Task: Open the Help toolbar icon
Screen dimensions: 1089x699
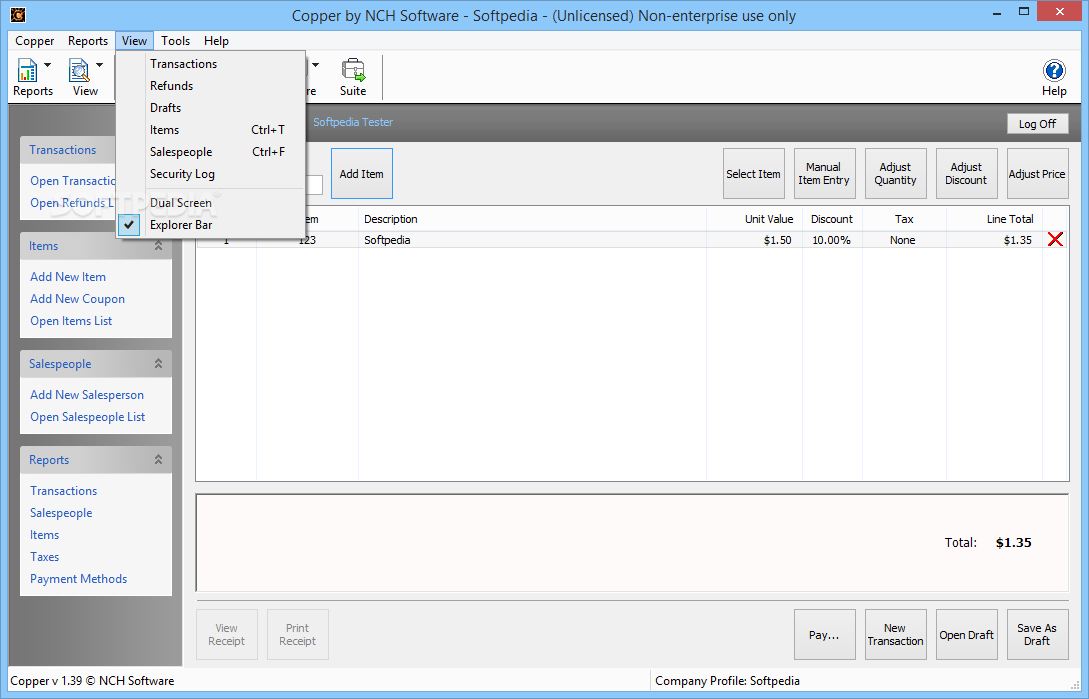Action: (1054, 71)
